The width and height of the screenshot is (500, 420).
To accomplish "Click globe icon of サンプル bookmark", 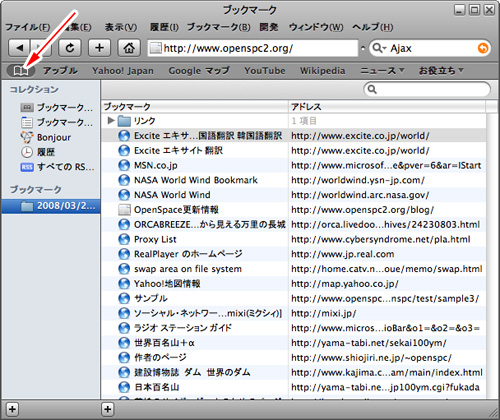I will 124,298.
